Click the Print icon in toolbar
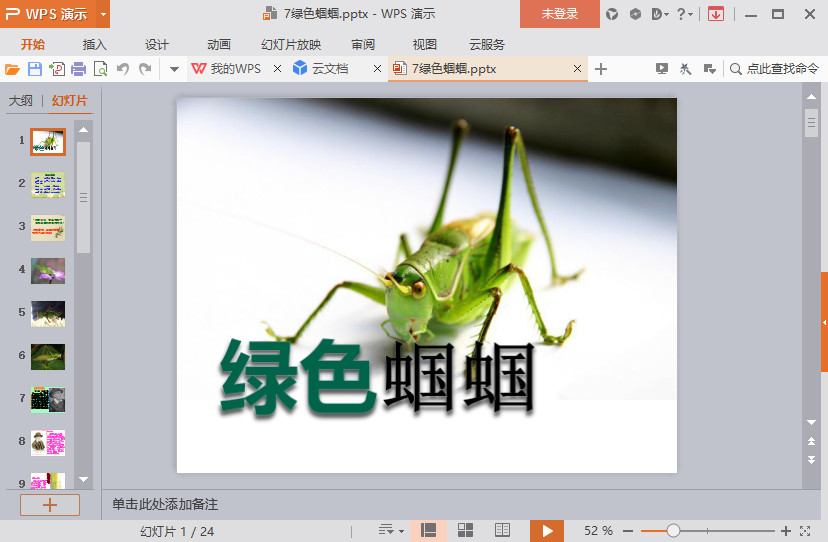Viewport: 828px width, 542px height. 78,69
